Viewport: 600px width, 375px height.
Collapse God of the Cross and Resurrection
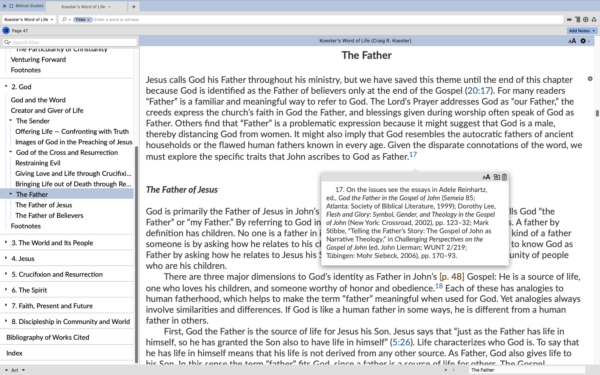11,152
